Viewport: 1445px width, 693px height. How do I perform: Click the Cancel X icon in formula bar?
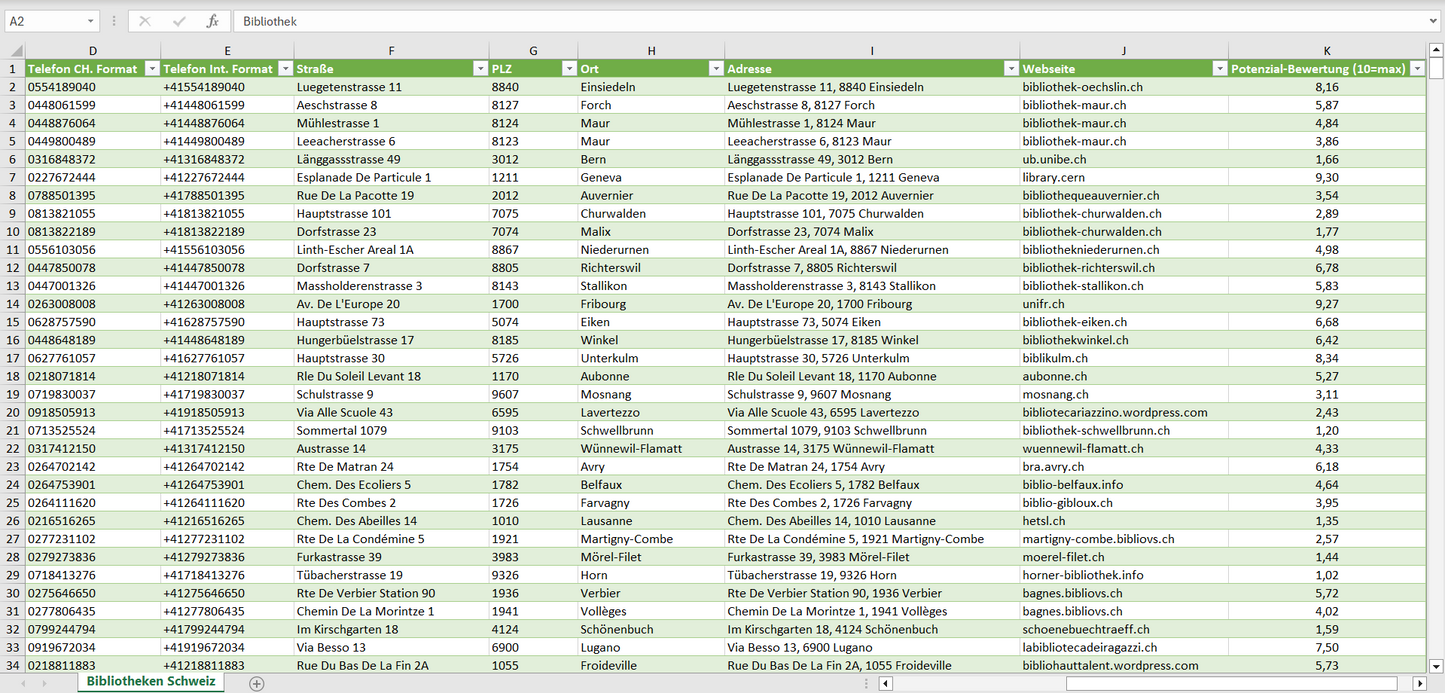coord(145,21)
